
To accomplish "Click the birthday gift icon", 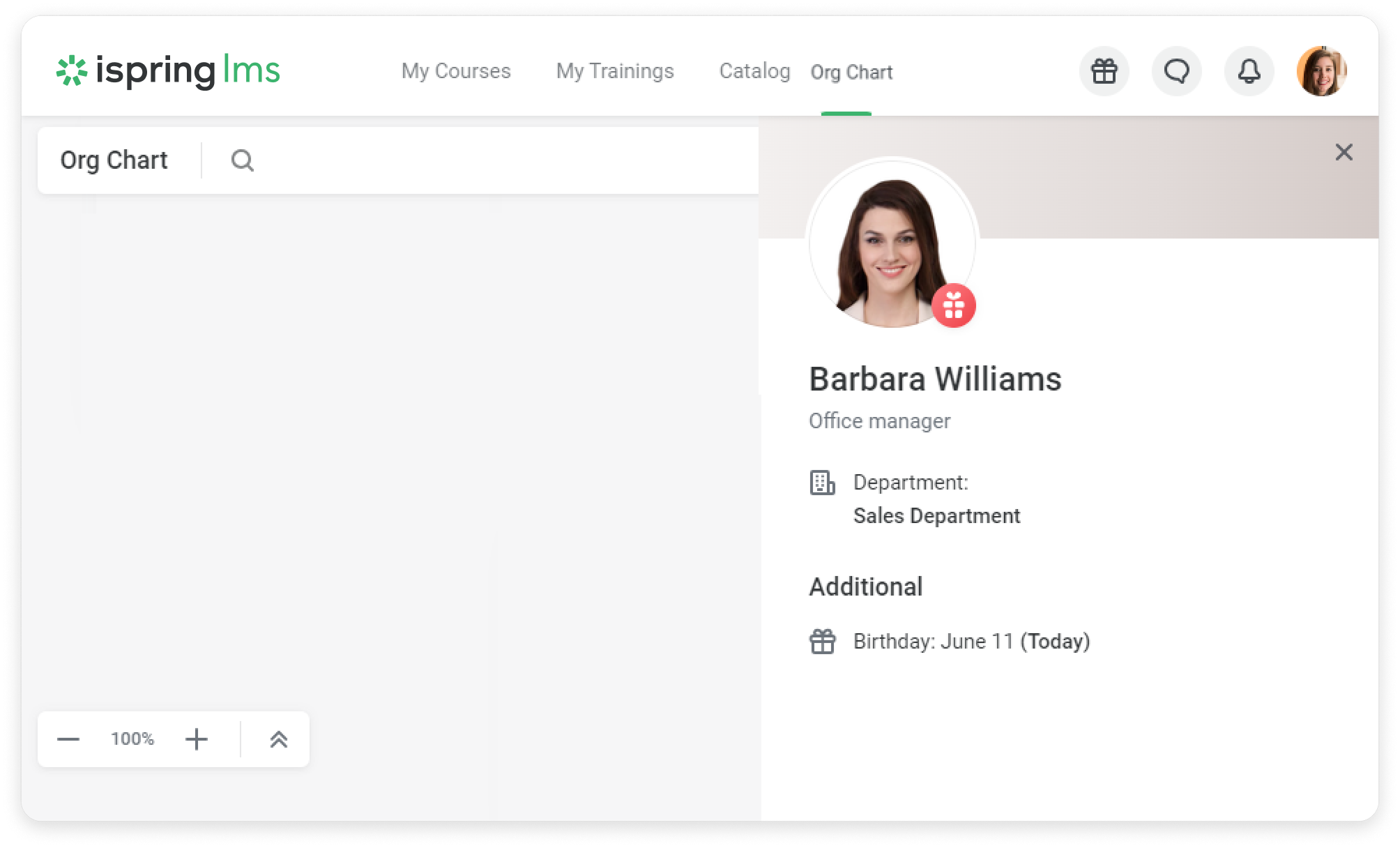I will pos(822,642).
